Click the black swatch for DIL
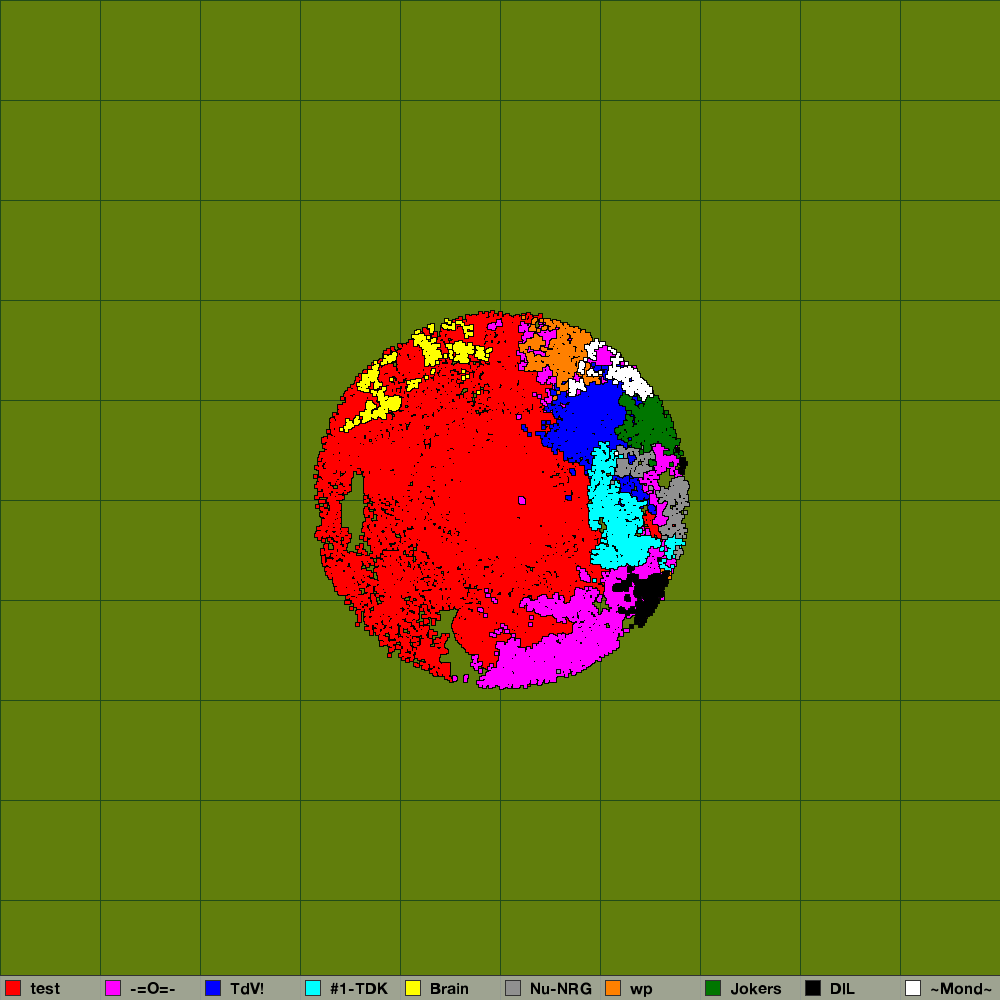The width and height of the screenshot is (1000, 1000). tap(813, 988)
